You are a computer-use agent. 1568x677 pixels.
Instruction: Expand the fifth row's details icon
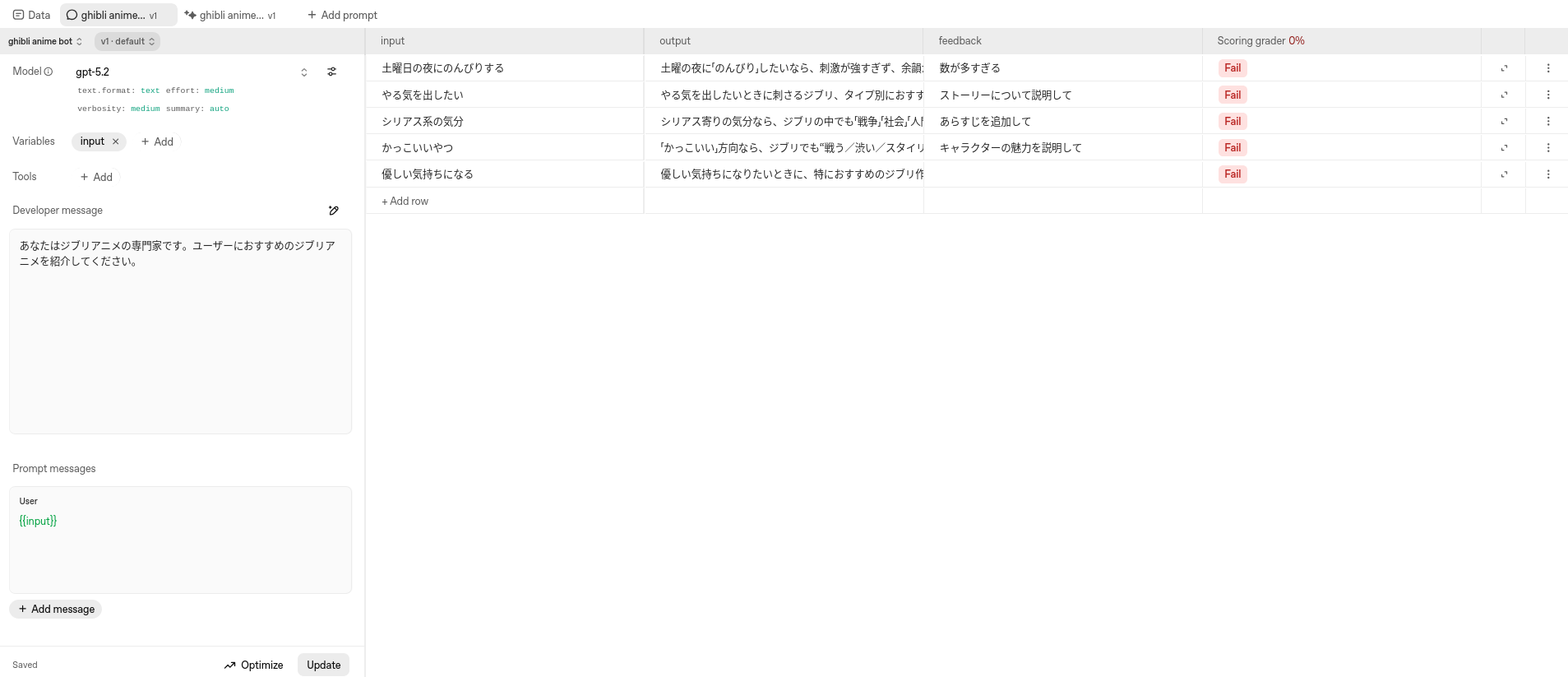(1504, 174)
